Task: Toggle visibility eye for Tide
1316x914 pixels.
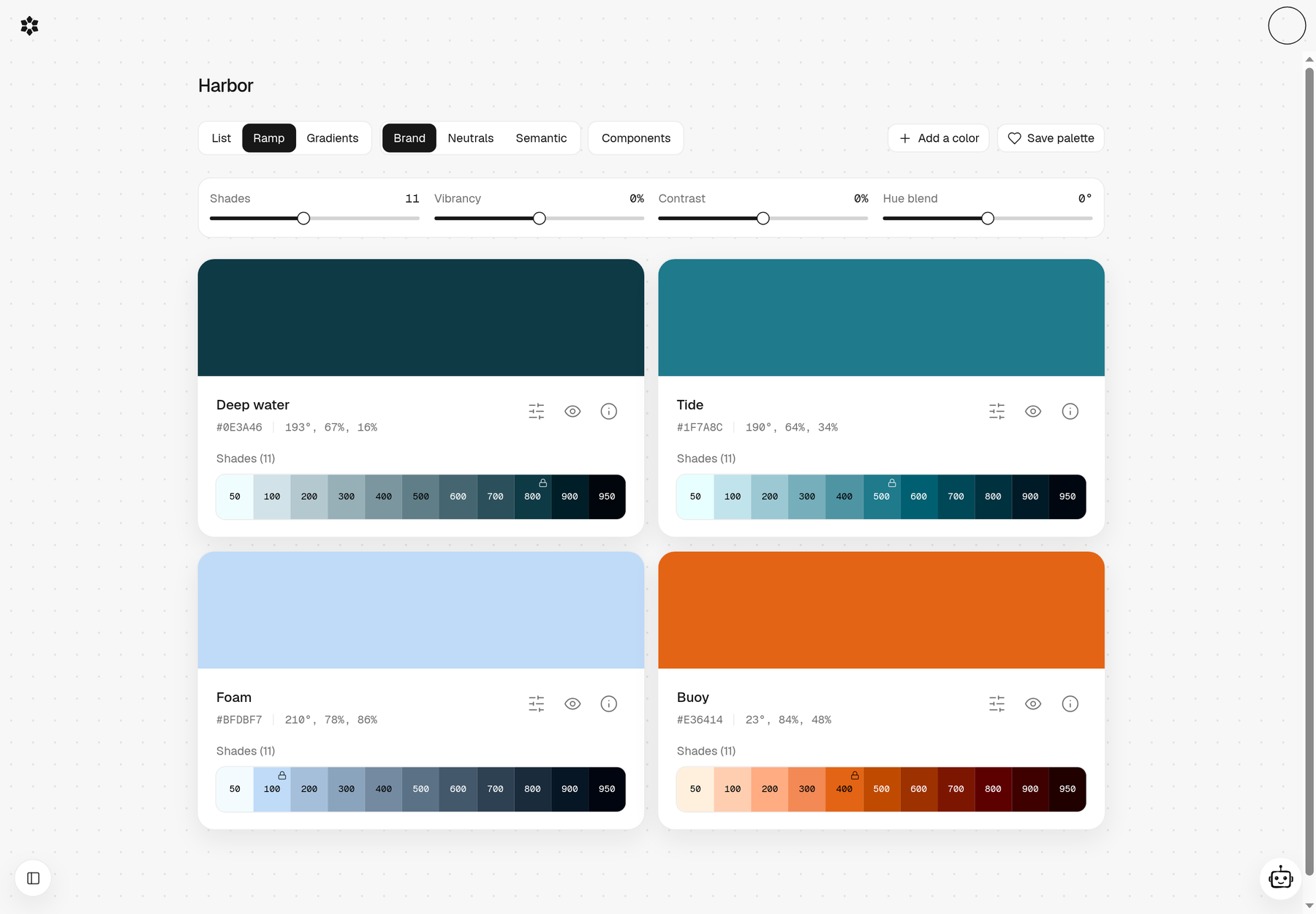Action: click(x=1033, y=412)
